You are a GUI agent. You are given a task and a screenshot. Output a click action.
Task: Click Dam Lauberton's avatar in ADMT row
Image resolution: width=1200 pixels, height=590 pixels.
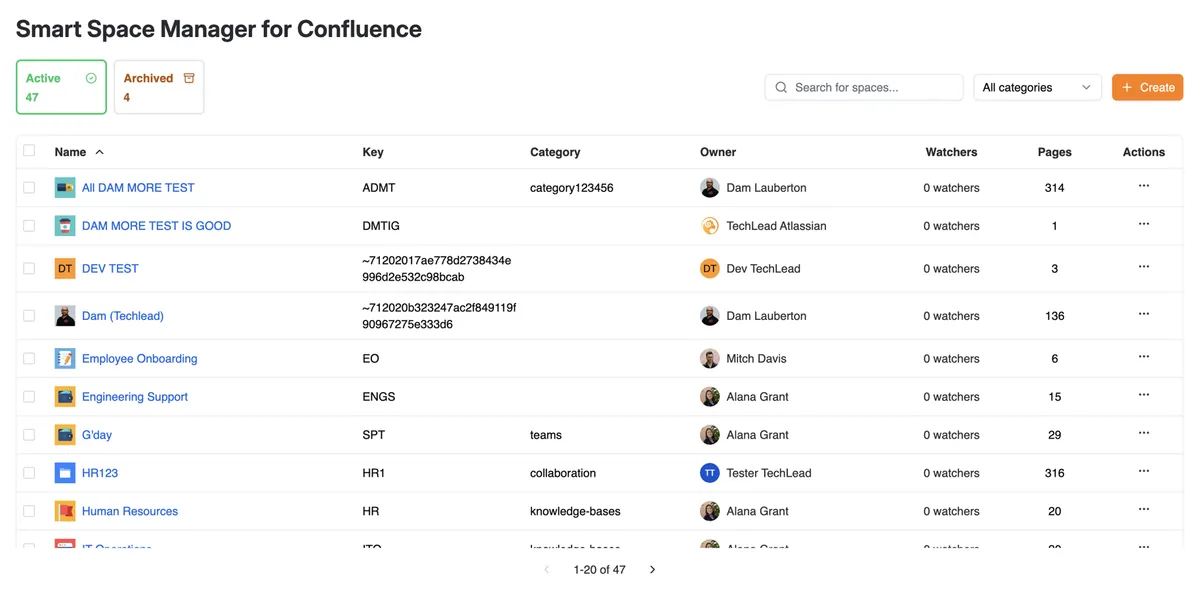(710, 187)
